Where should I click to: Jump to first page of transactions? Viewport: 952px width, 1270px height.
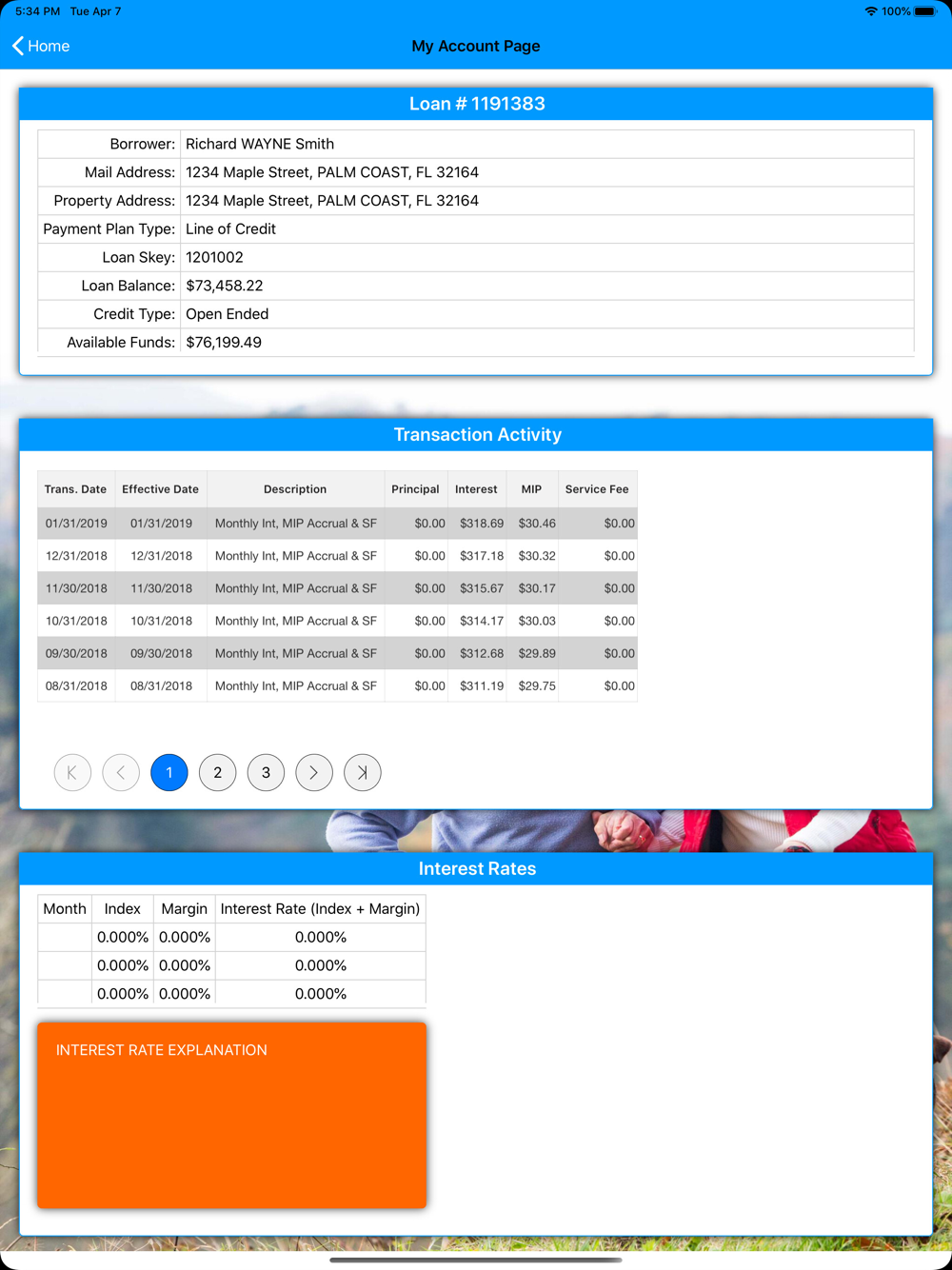pyautogui.click(x=72, y=772)
